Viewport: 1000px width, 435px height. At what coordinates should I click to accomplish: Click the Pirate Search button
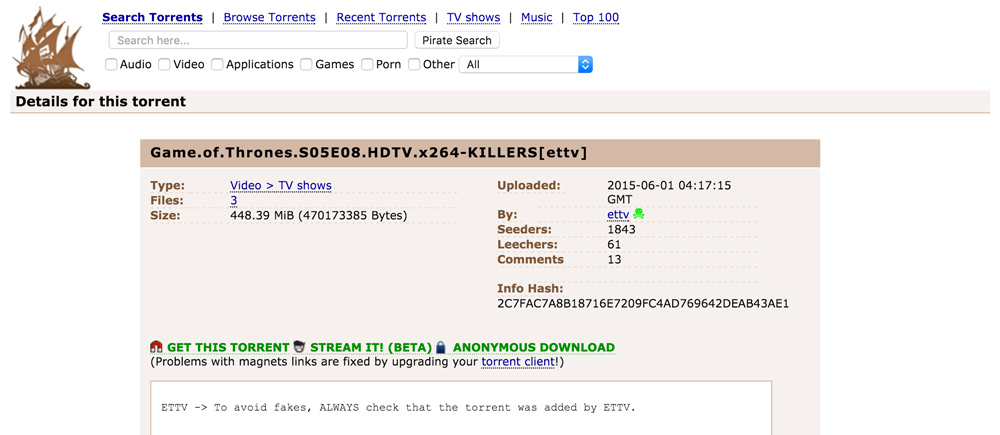(457, 40)
